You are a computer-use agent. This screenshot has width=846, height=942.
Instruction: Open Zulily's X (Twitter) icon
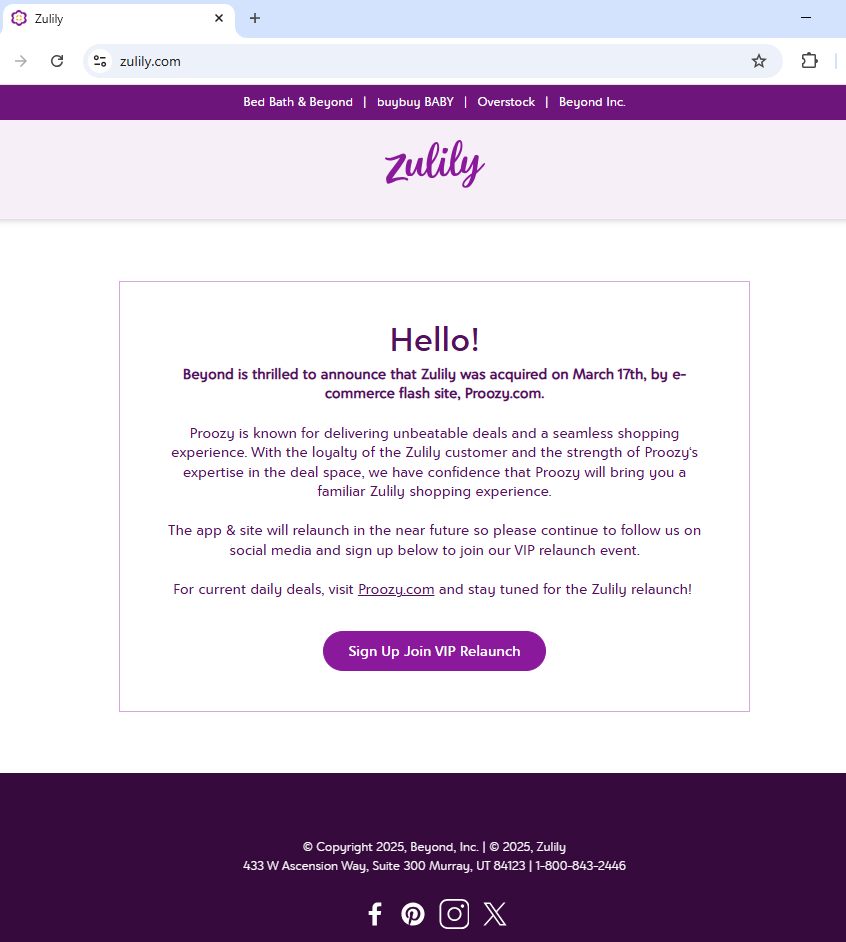(x=495, y=914)
